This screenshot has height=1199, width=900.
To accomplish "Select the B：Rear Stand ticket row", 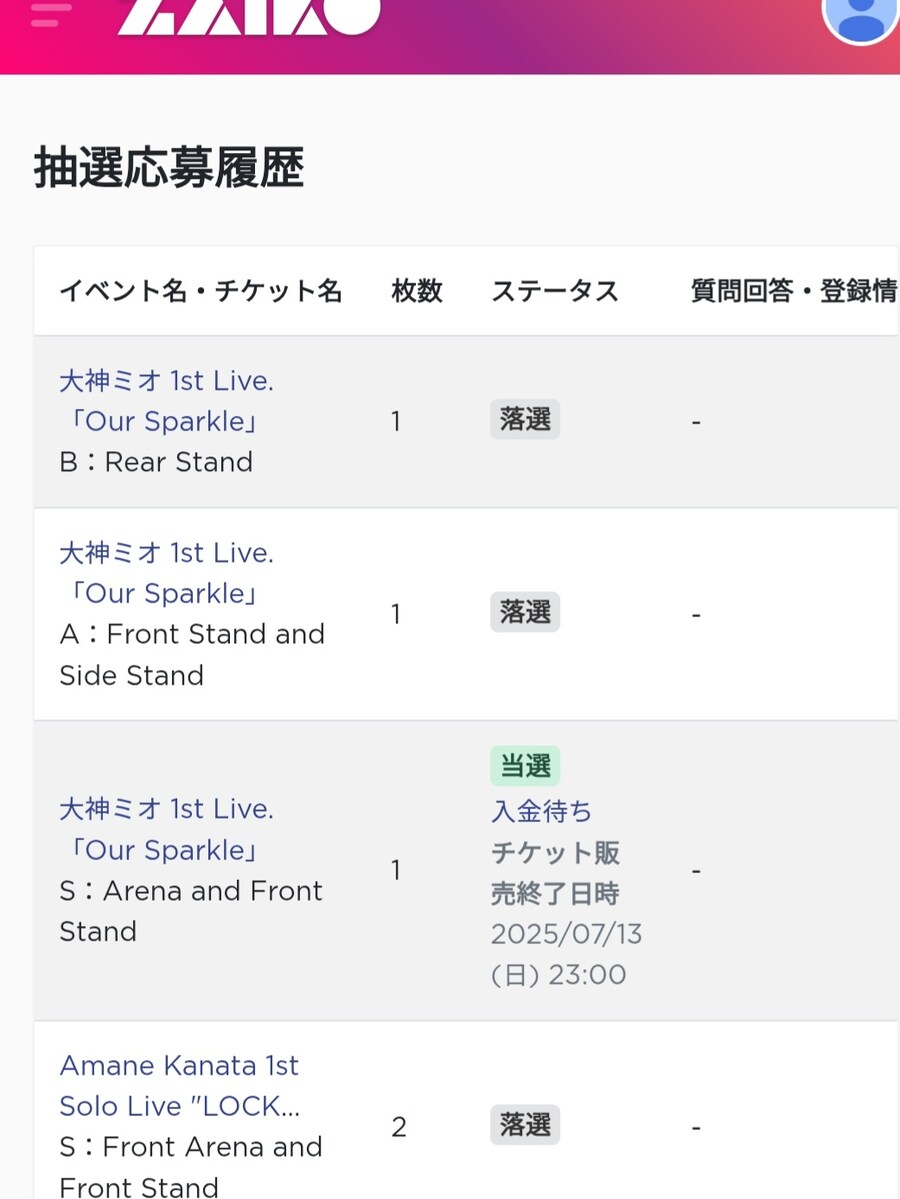I will [x=466, y=421].
